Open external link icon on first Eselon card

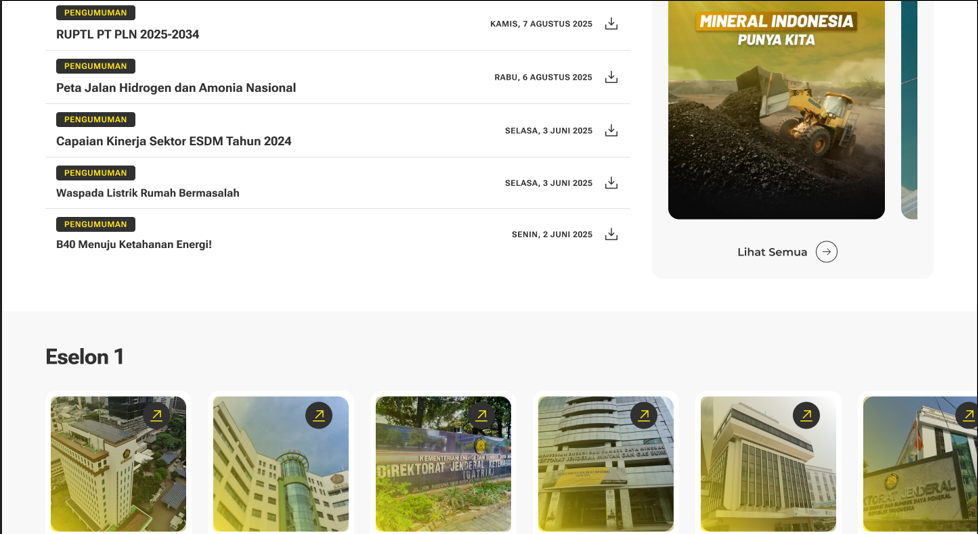(x=156, y=415)
